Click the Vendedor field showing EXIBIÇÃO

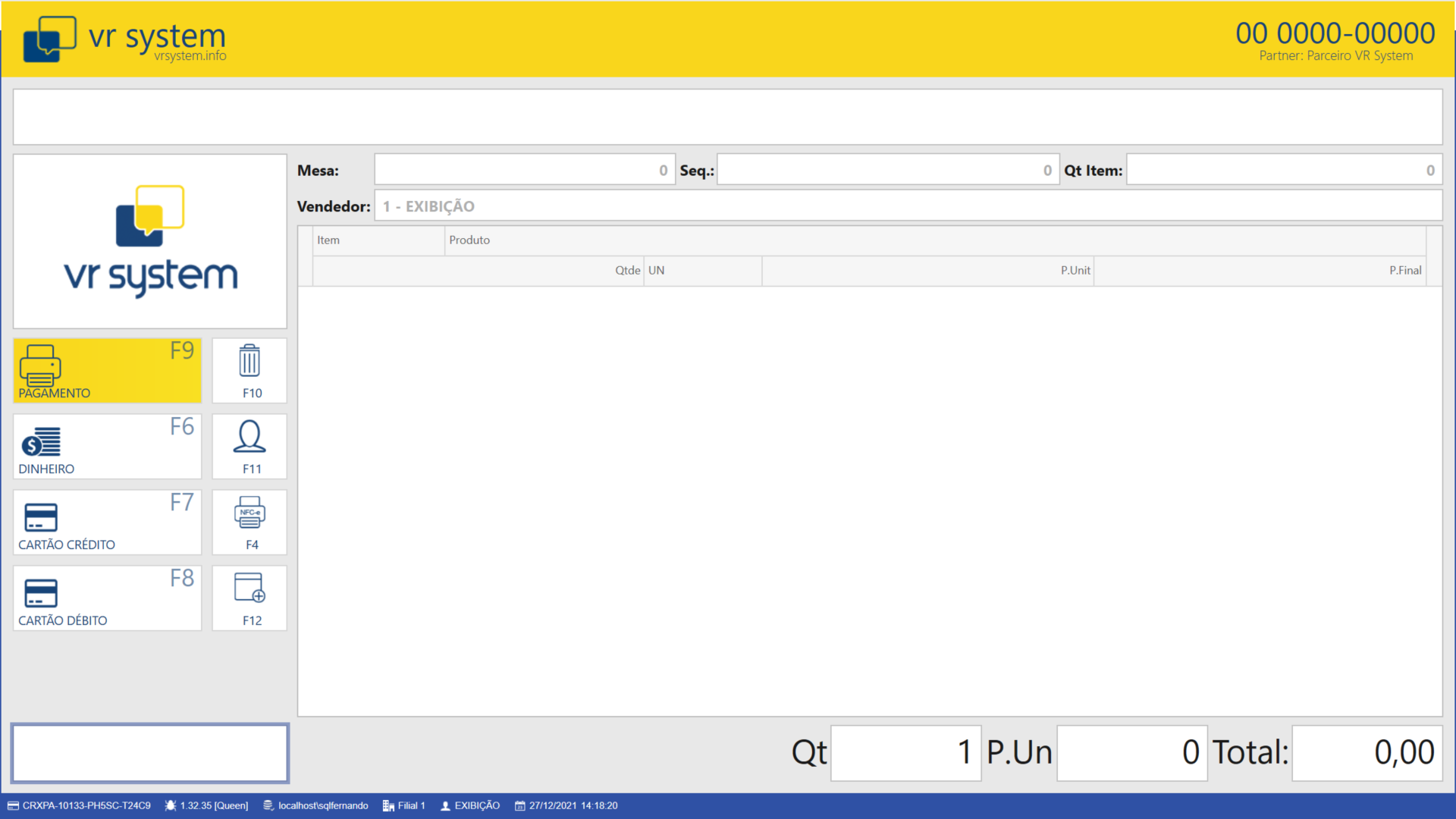tap(907, 206)
